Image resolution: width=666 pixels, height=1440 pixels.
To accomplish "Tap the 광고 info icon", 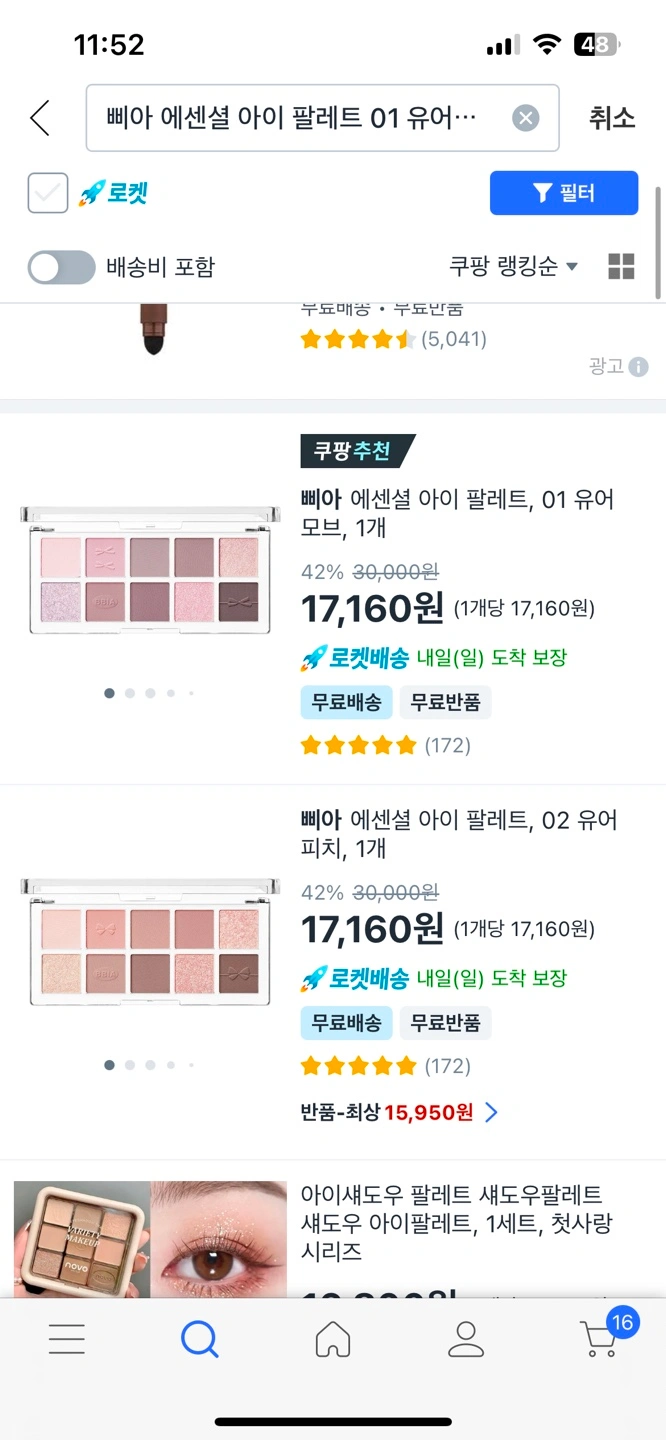I will (x=638, y=366).
